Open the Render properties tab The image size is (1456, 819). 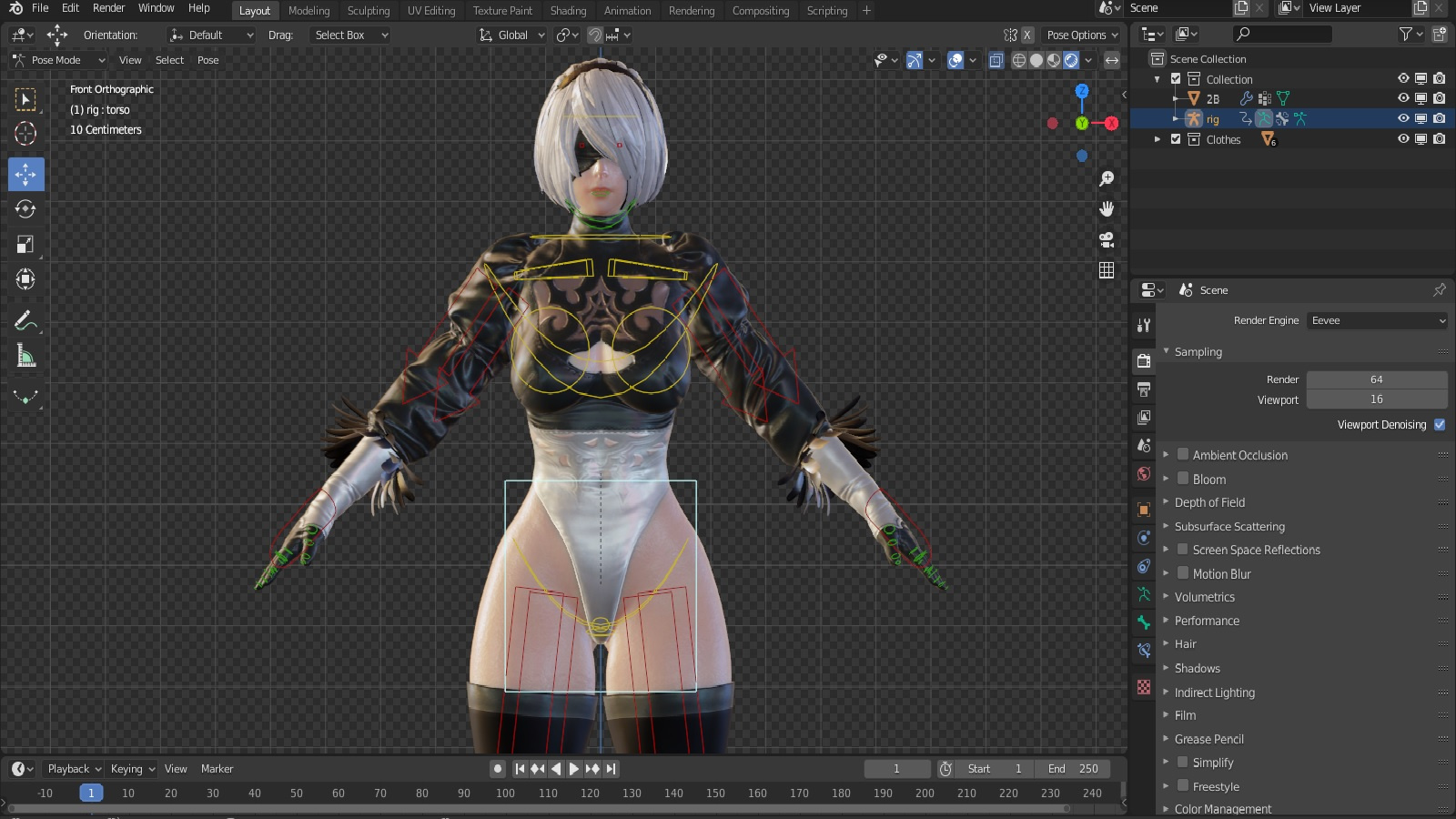[1144, 360]
